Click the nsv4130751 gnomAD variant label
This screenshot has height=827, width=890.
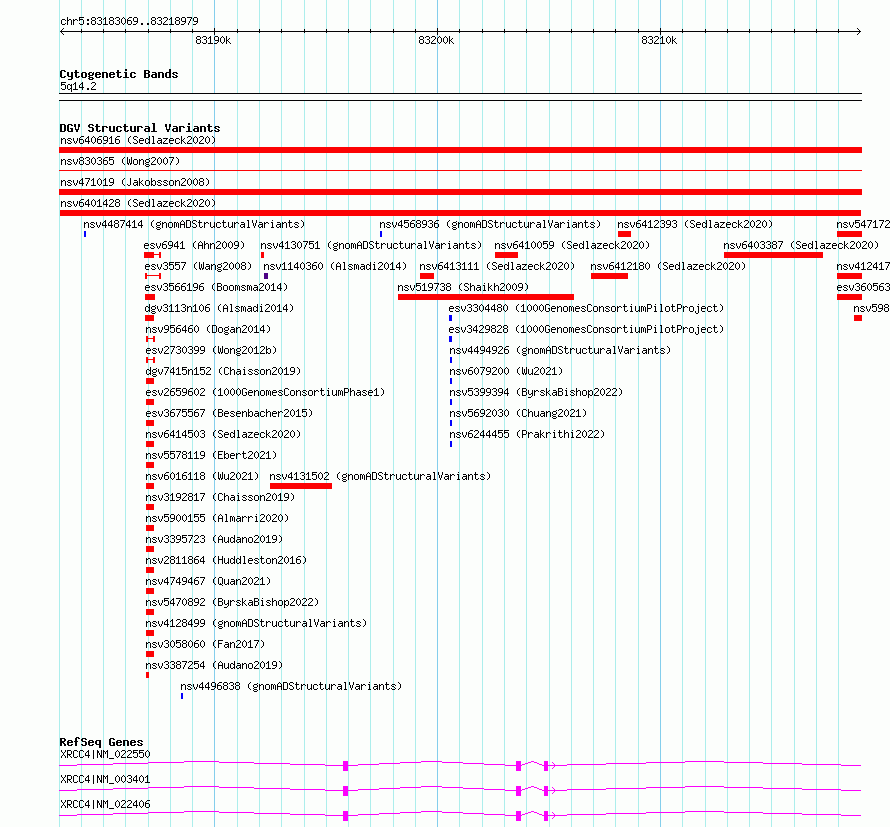(x=371, y=245)
